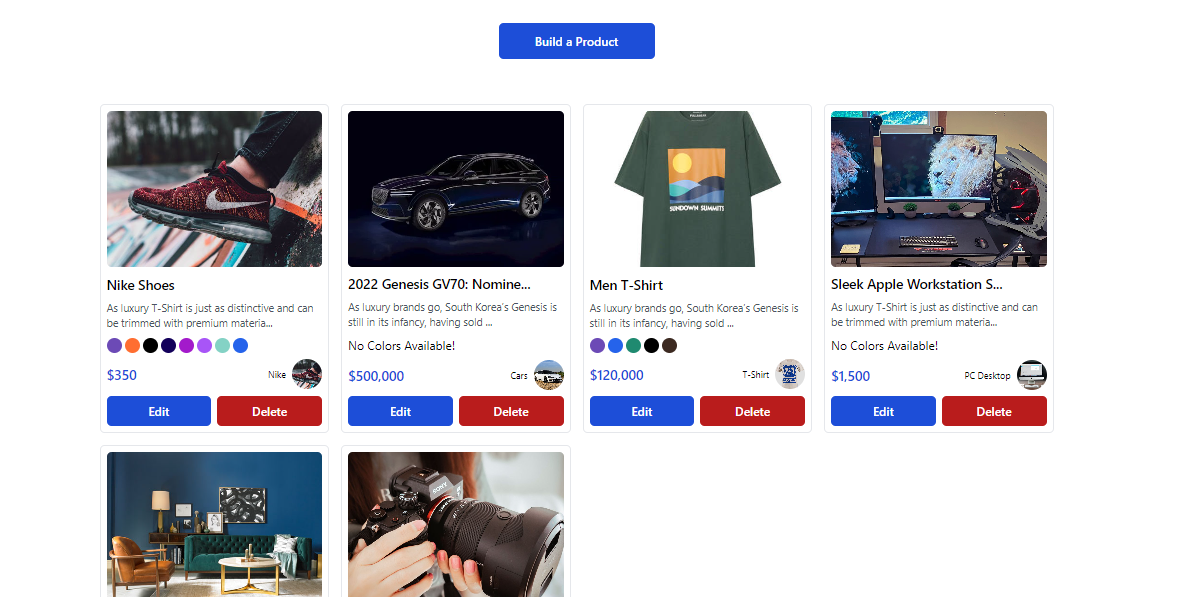Image resolution: width=1184 pixels, height=597 pixels.
Task: Delete the Sleek Apple Workstation product
Action: [994, 411]
